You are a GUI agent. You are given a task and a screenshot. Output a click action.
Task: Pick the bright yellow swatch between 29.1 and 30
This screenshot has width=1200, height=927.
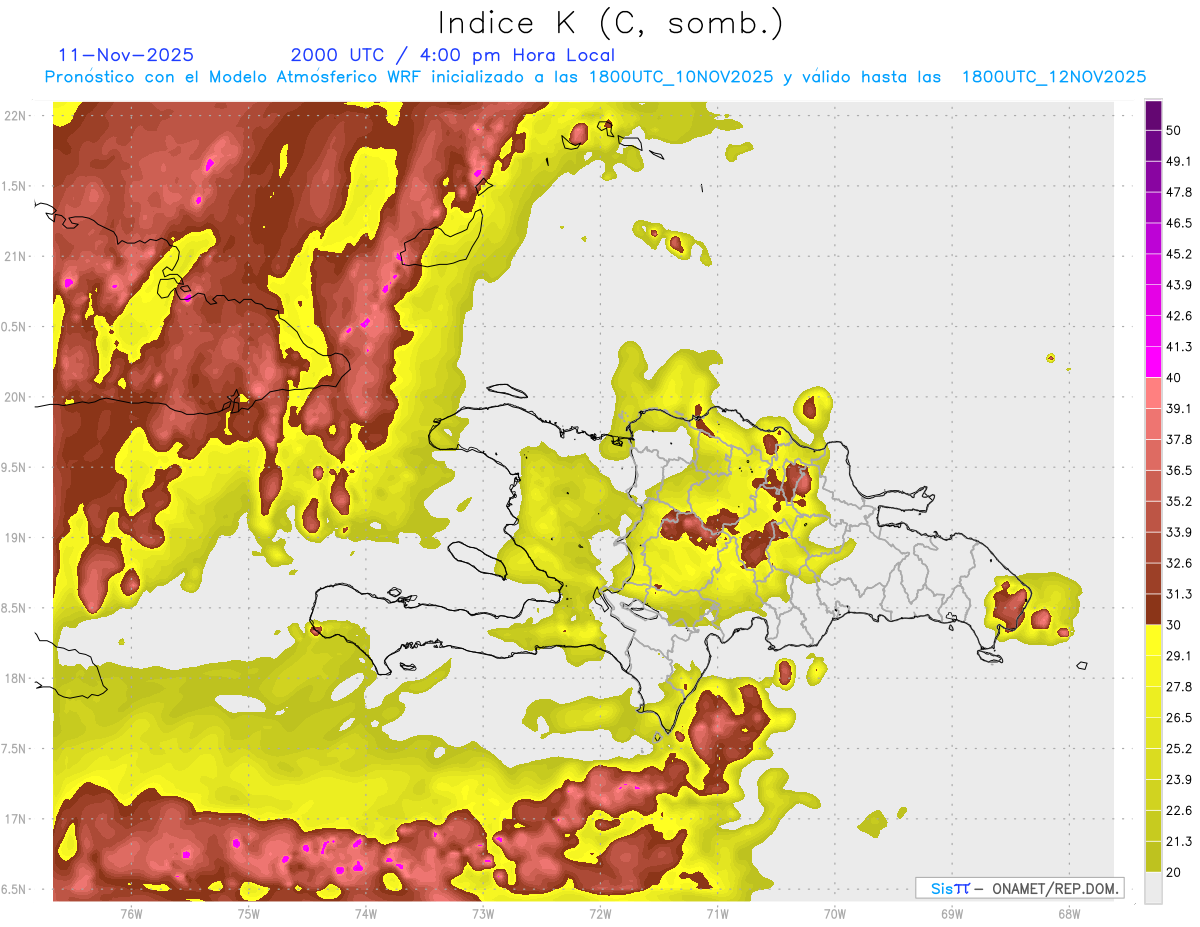tap(1153, 641)
